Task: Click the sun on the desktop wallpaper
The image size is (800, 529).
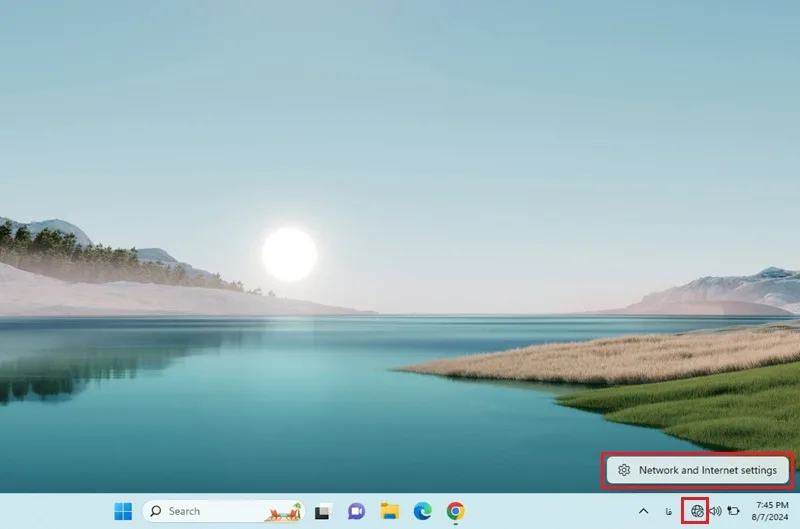Action: (289, 254)
